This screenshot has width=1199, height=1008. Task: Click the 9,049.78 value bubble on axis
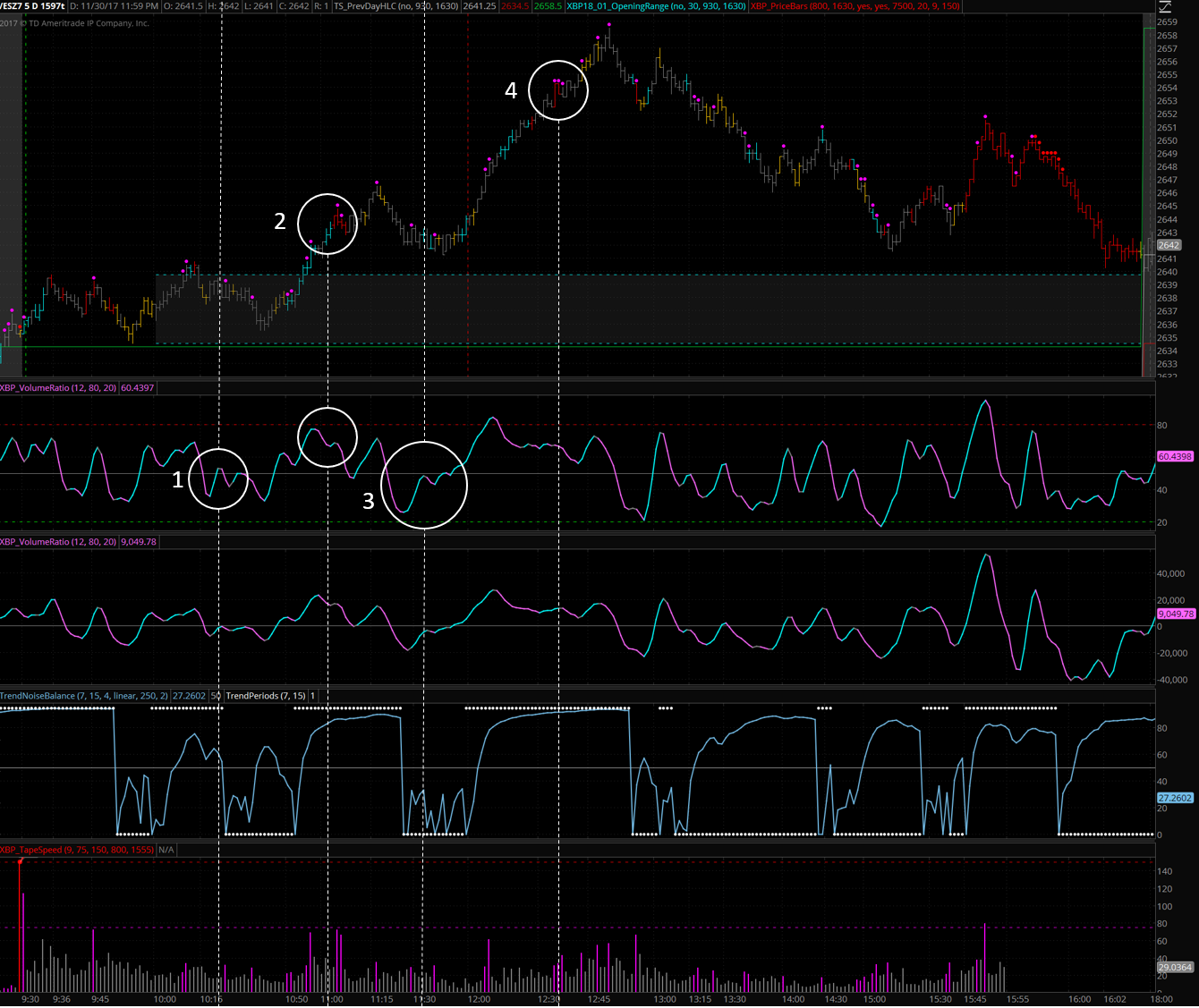1176,614
